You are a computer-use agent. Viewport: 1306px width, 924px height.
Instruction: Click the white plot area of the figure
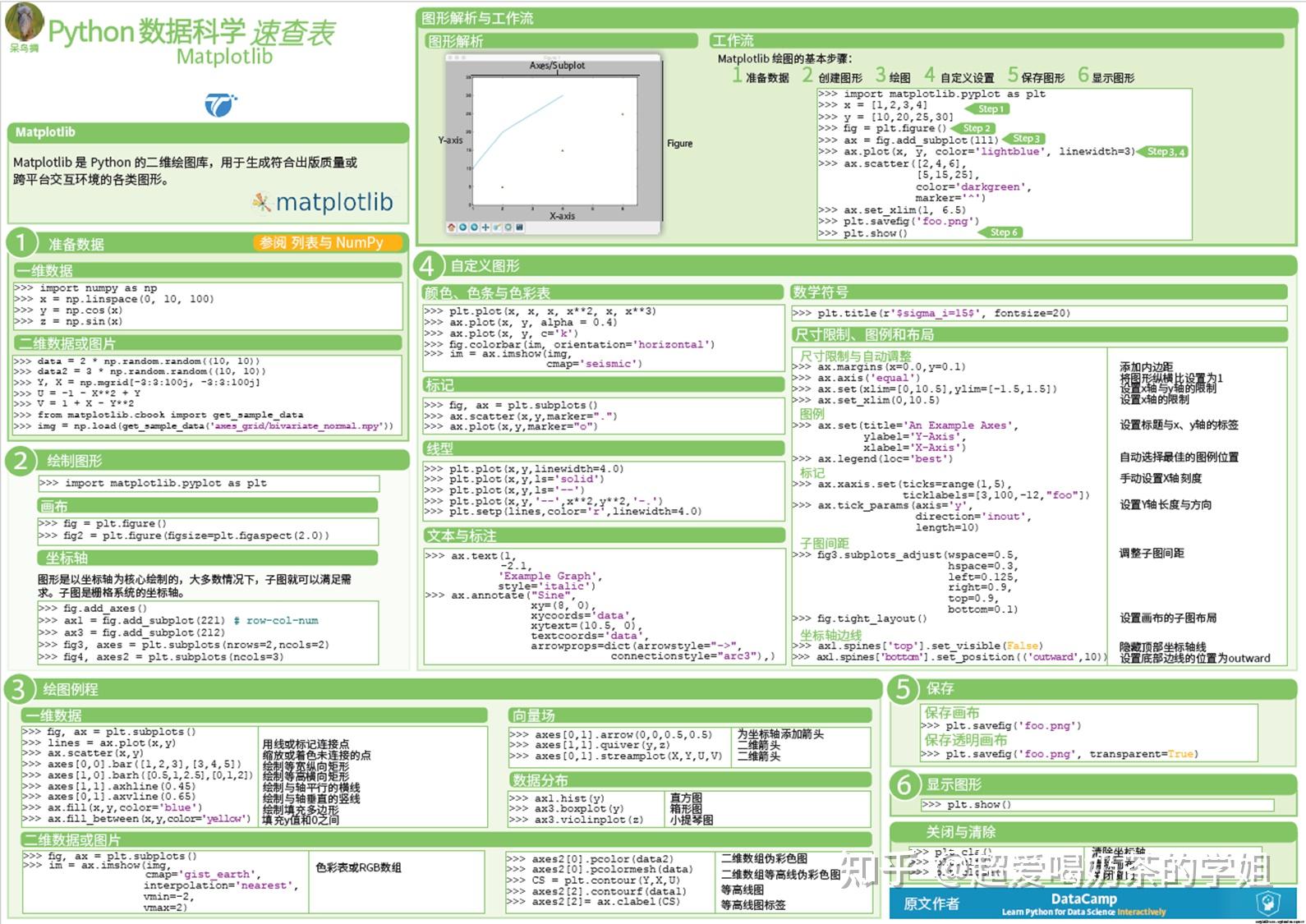(555, 140)
